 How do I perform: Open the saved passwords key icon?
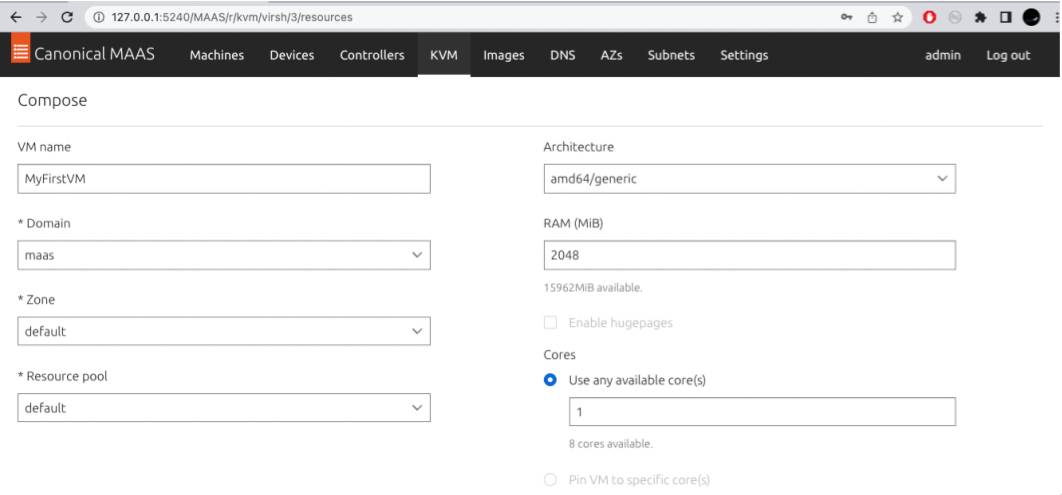tap(846, 17)
